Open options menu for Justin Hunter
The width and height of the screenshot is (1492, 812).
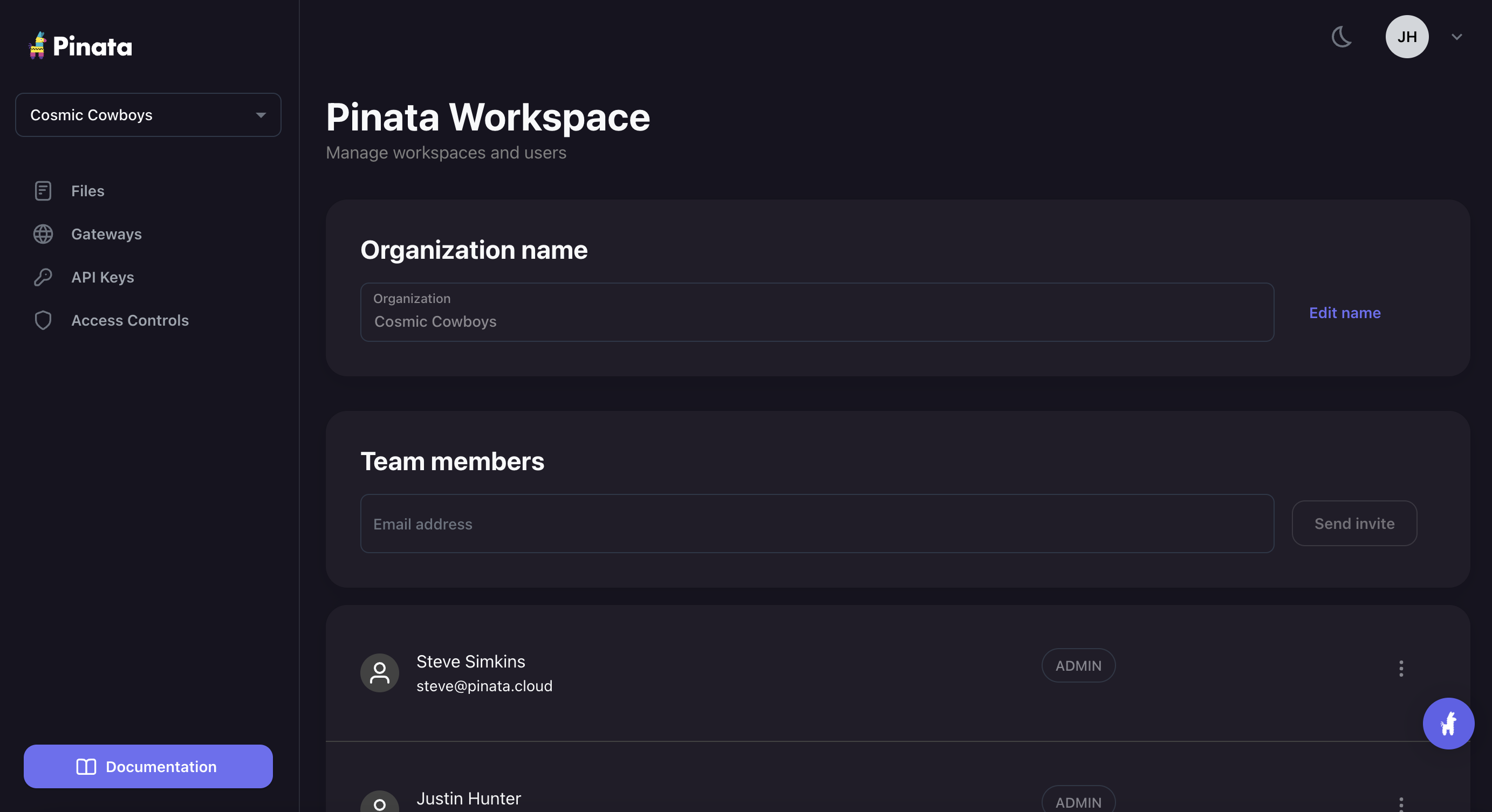tap(1401, 804)
